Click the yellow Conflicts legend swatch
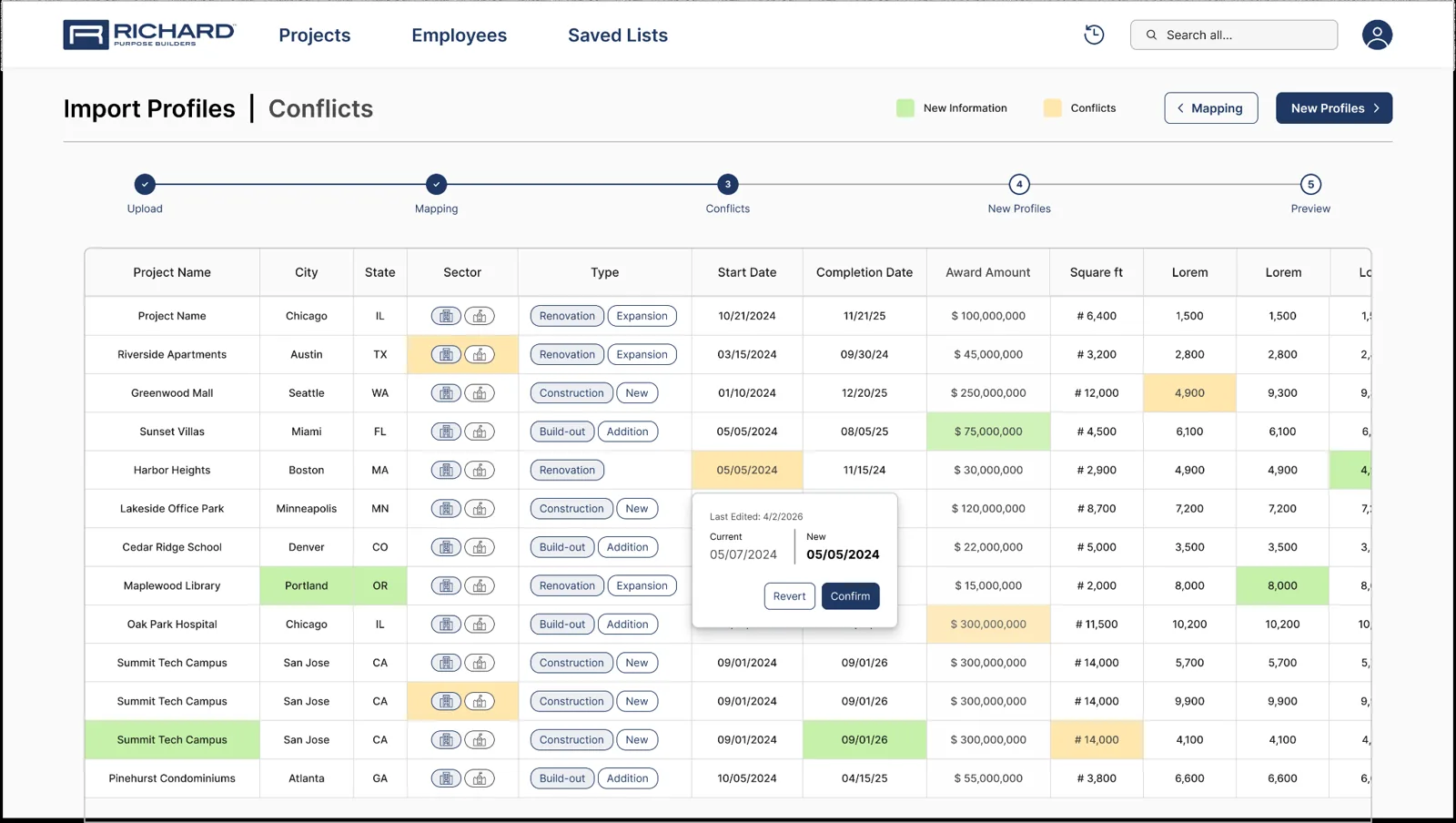Screen dimensions: 1456x823 click(1053, 108)
